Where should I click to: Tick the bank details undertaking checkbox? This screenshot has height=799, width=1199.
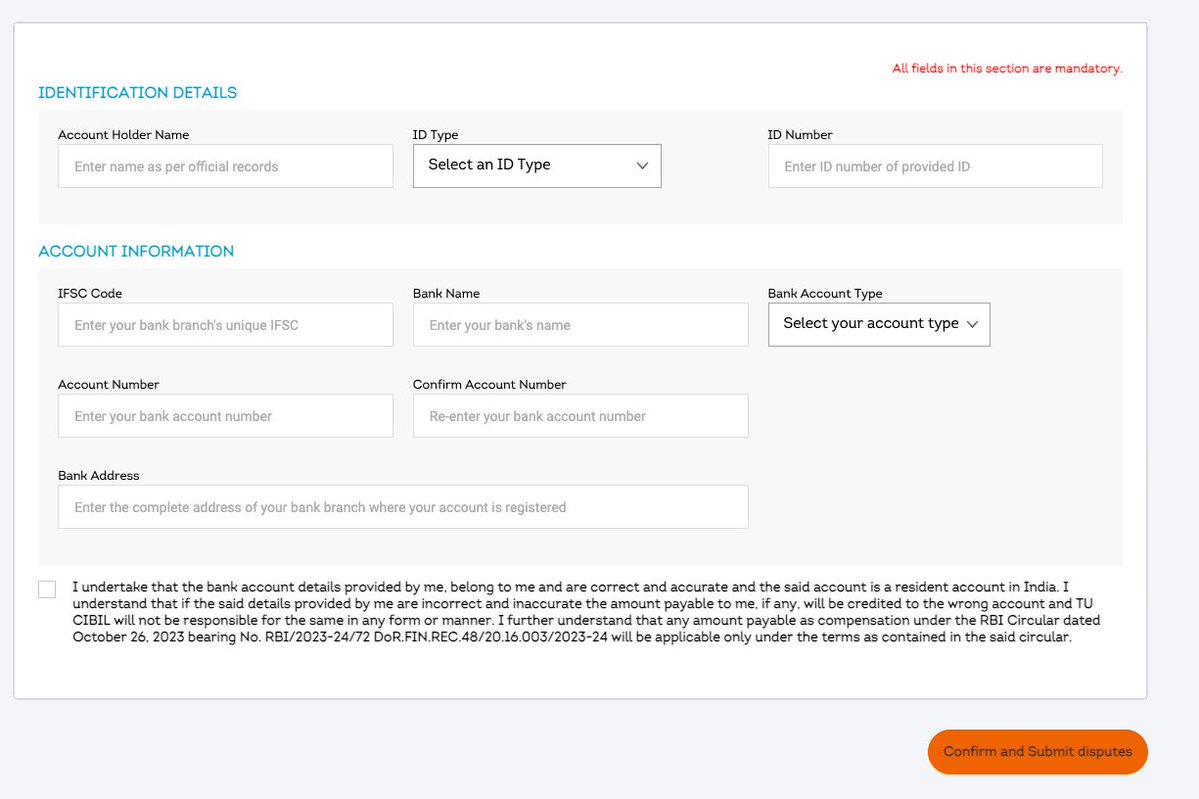47,589
